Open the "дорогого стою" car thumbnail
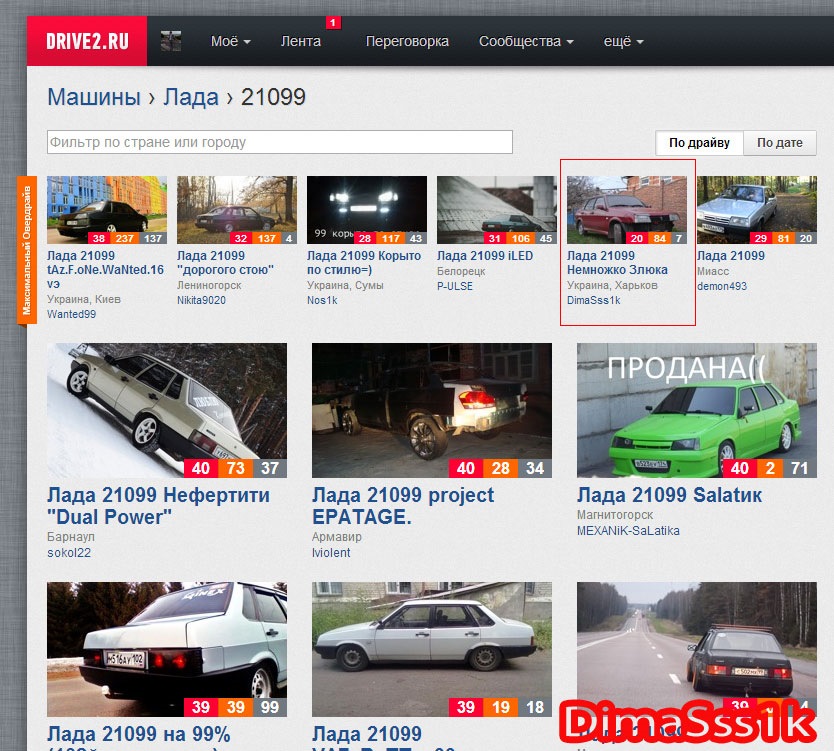 pyautogui.click(x=237, y=210)
